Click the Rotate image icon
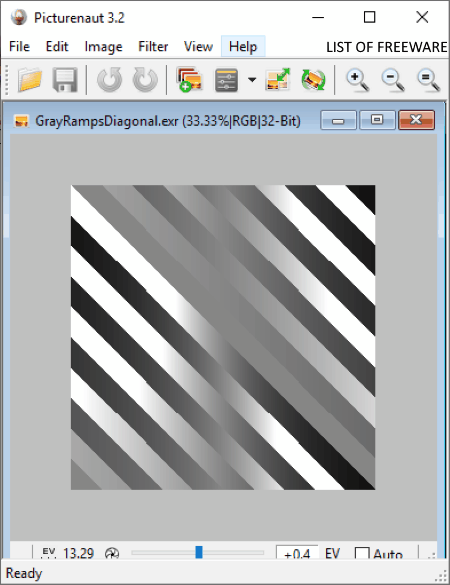Image resolution: width=450 pixels, height=585 pixels. click(x=313, y=79)
